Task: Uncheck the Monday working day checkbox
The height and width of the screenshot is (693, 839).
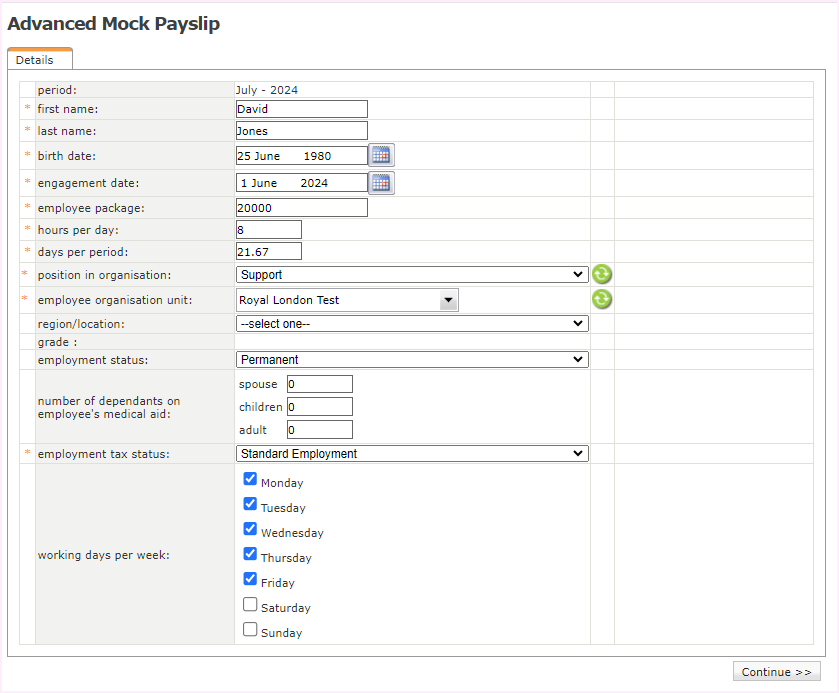Action: [x=250, y=479]
